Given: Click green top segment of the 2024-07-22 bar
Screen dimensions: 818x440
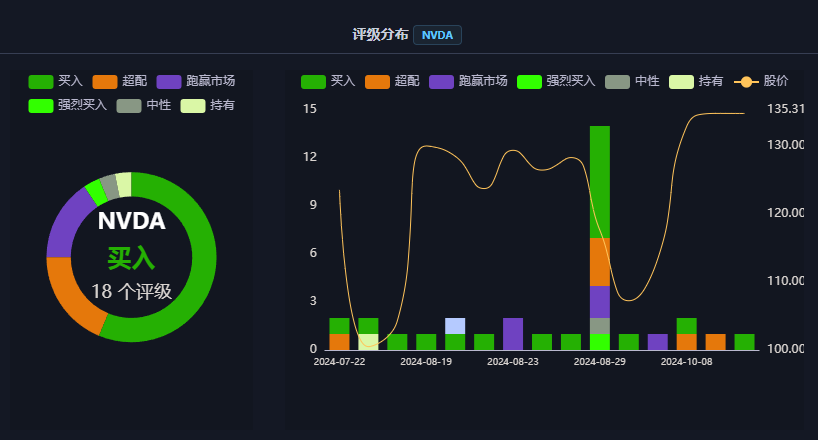Looking at the screenshot, I should coord(340,326).
